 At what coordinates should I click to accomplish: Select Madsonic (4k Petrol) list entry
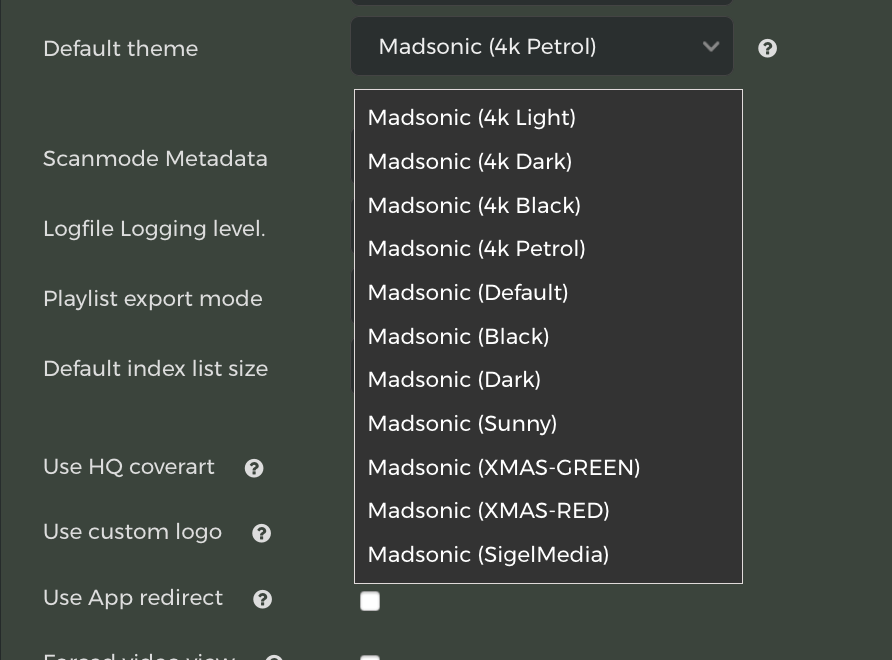coord(476,249)
